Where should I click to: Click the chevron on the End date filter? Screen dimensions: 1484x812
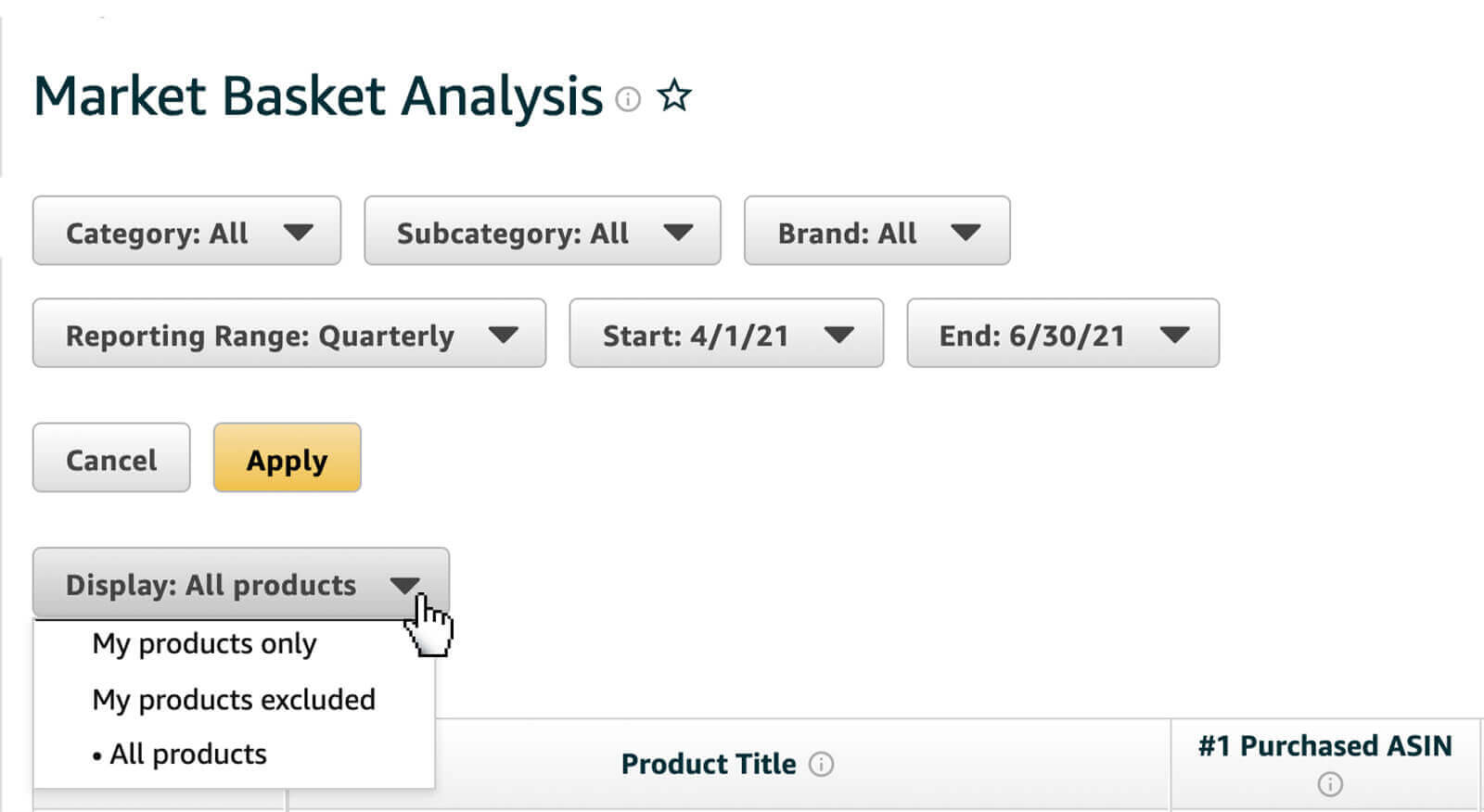point(1176,335)
